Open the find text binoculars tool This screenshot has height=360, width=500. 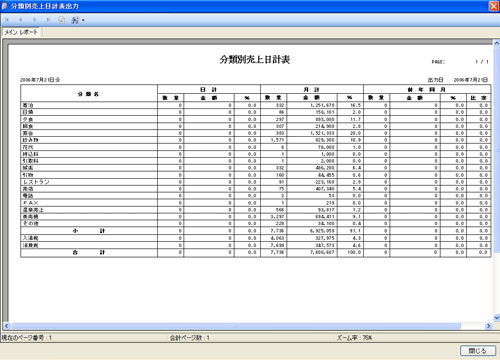[75, 20]
